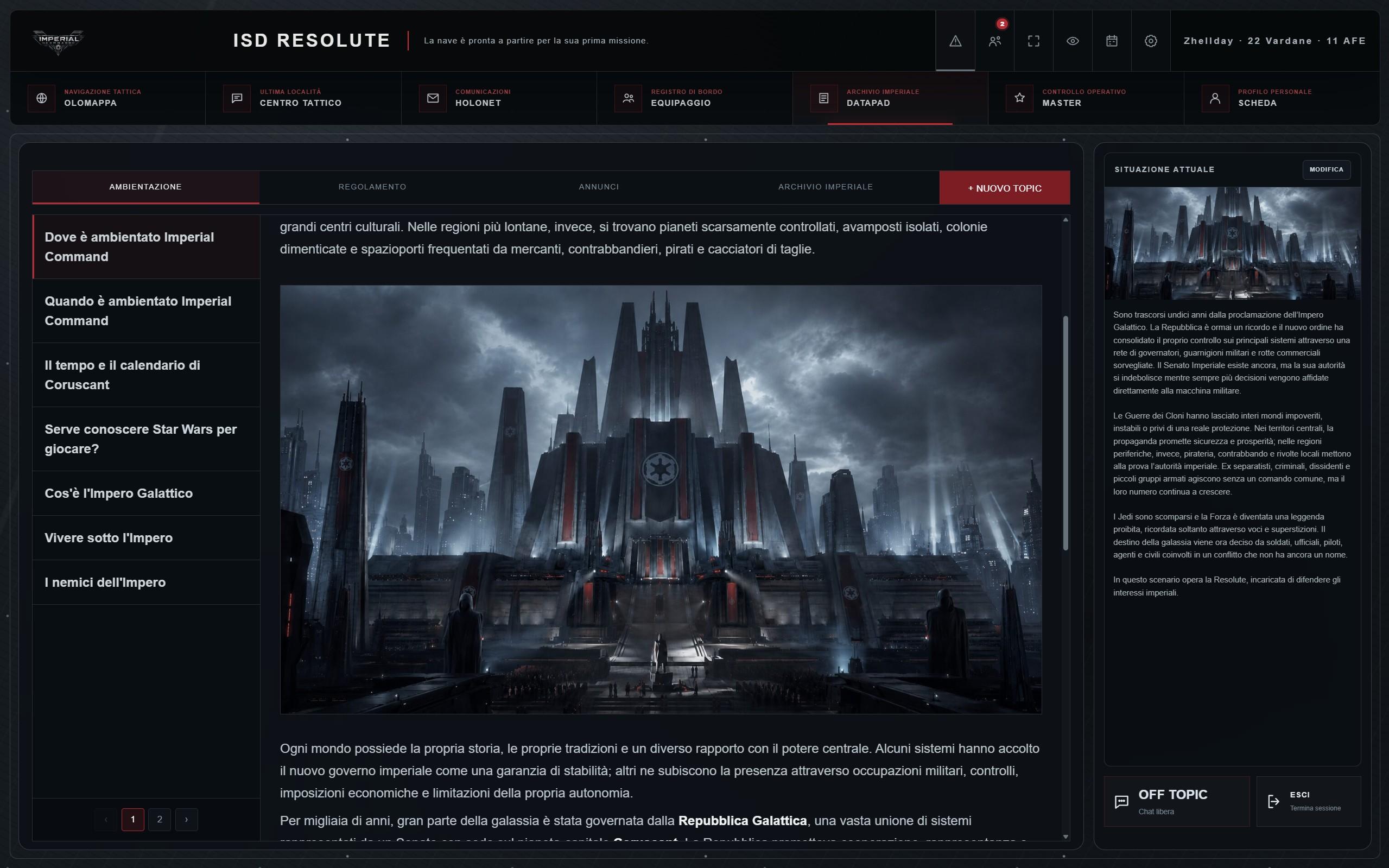Open the settings gear icon
The image size is (1389, 868).
1151,41
